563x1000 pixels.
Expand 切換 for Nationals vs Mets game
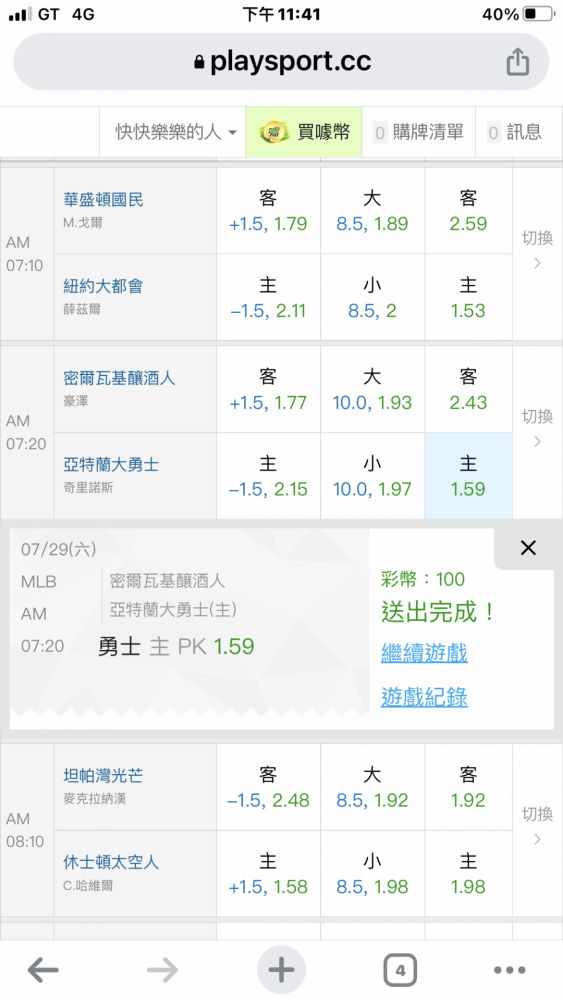(x=537, y=254)
